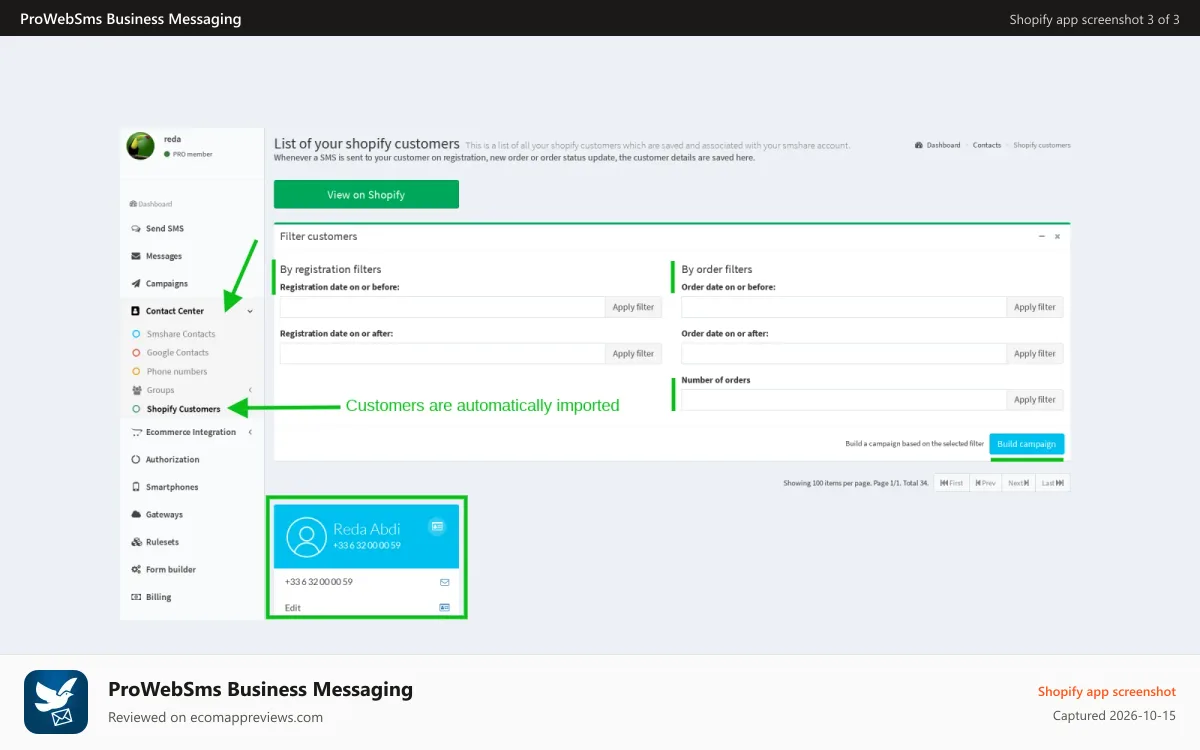The width and height of the screenshot is (1200, 750).
Task: Apply the order date on or before filter
Action: (1034, 307)
